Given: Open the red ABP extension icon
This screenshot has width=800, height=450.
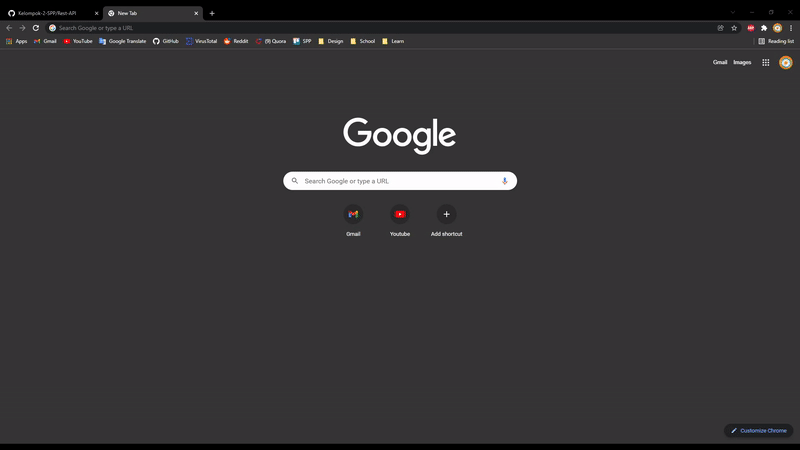Looking at the screenshot, I should 751,28.
